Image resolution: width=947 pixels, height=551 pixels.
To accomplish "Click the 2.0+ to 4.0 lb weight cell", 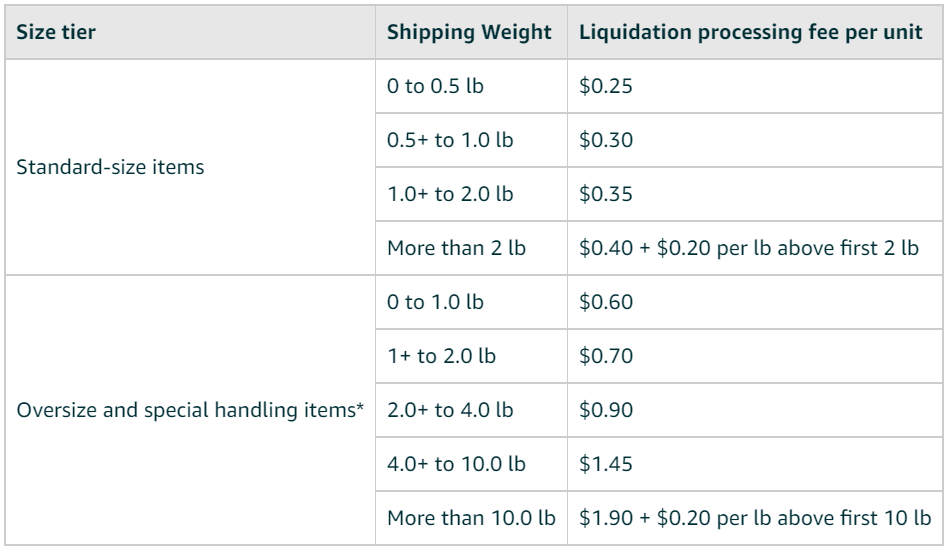I will pyautogui.click(x=471, y=410).
